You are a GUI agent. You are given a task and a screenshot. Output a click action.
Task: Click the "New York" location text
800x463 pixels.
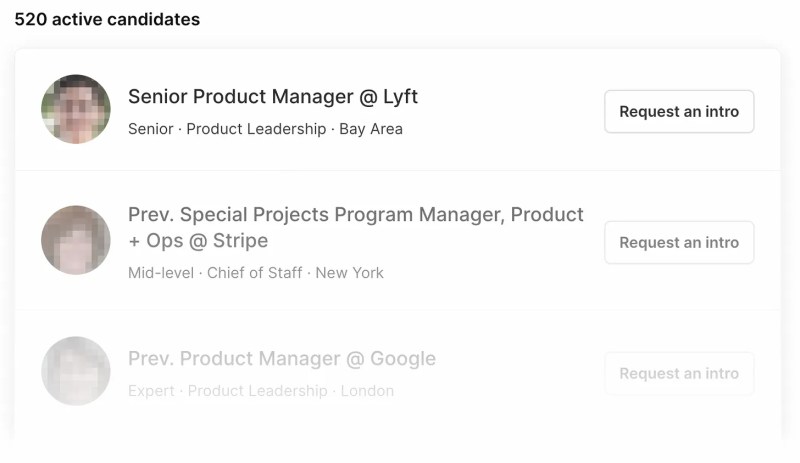[x=349, y=272]
